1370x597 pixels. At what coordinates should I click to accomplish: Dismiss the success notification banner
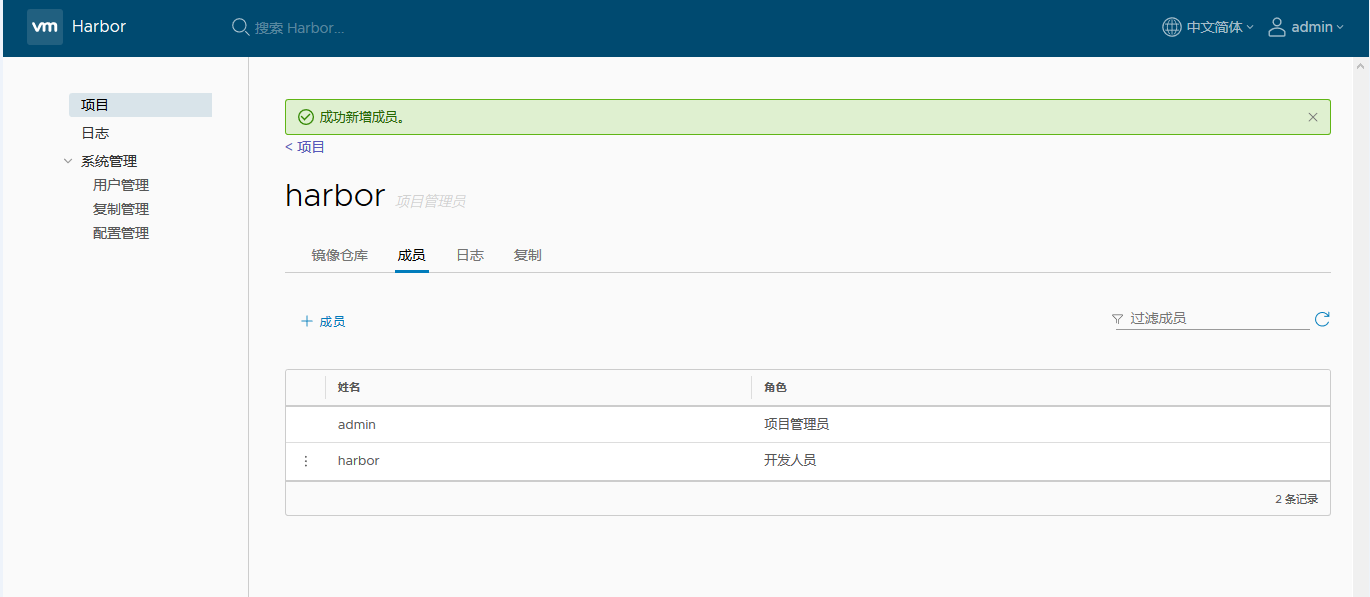(1313, 117)
